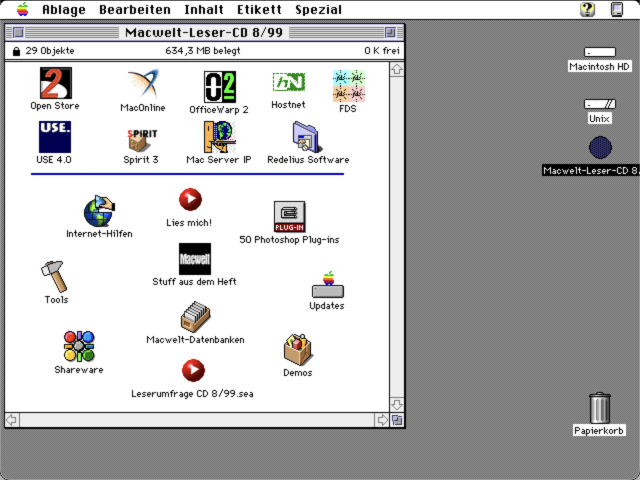Viewport: 640px width, 480px height.
Task: Open the Ablage menu
Action: pos(64,9)
